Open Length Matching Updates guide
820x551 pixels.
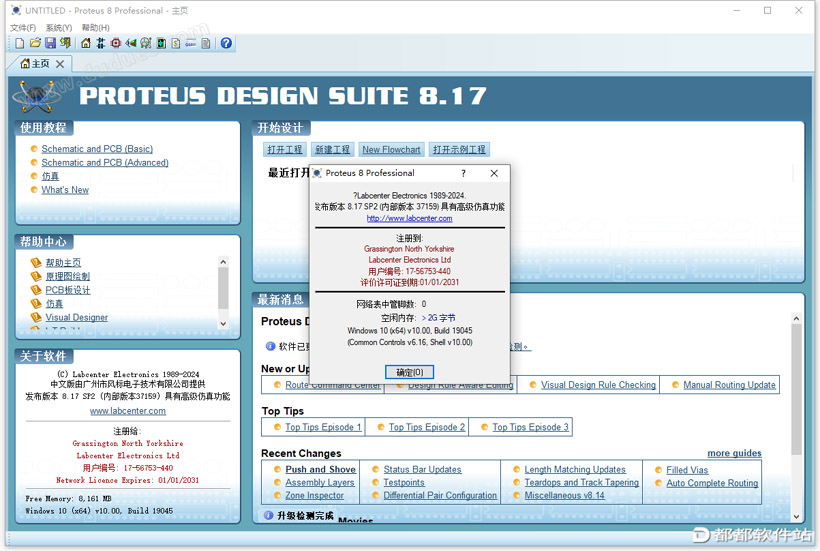coord(575,469)
